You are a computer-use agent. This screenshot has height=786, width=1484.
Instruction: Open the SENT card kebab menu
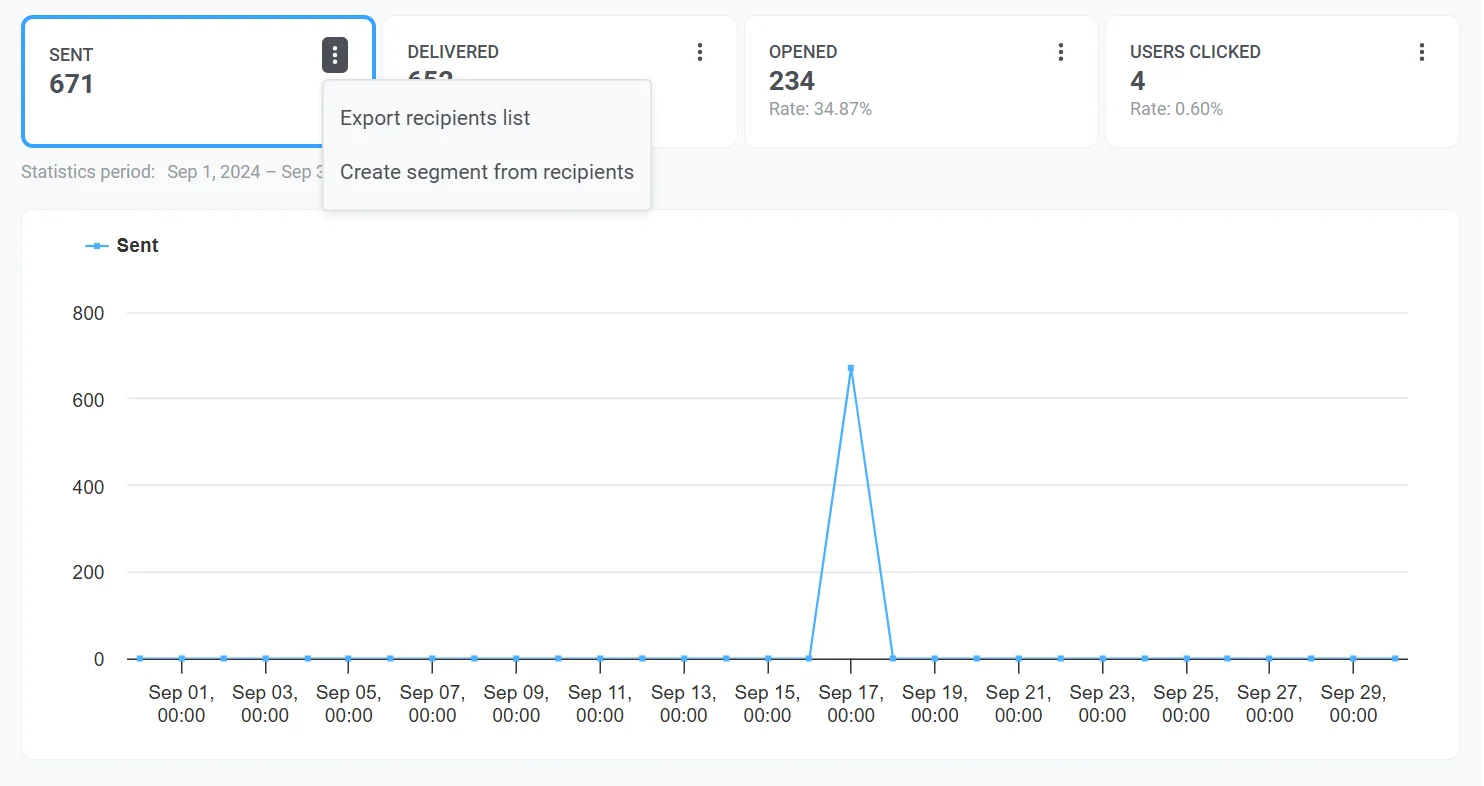click(334, 55)
